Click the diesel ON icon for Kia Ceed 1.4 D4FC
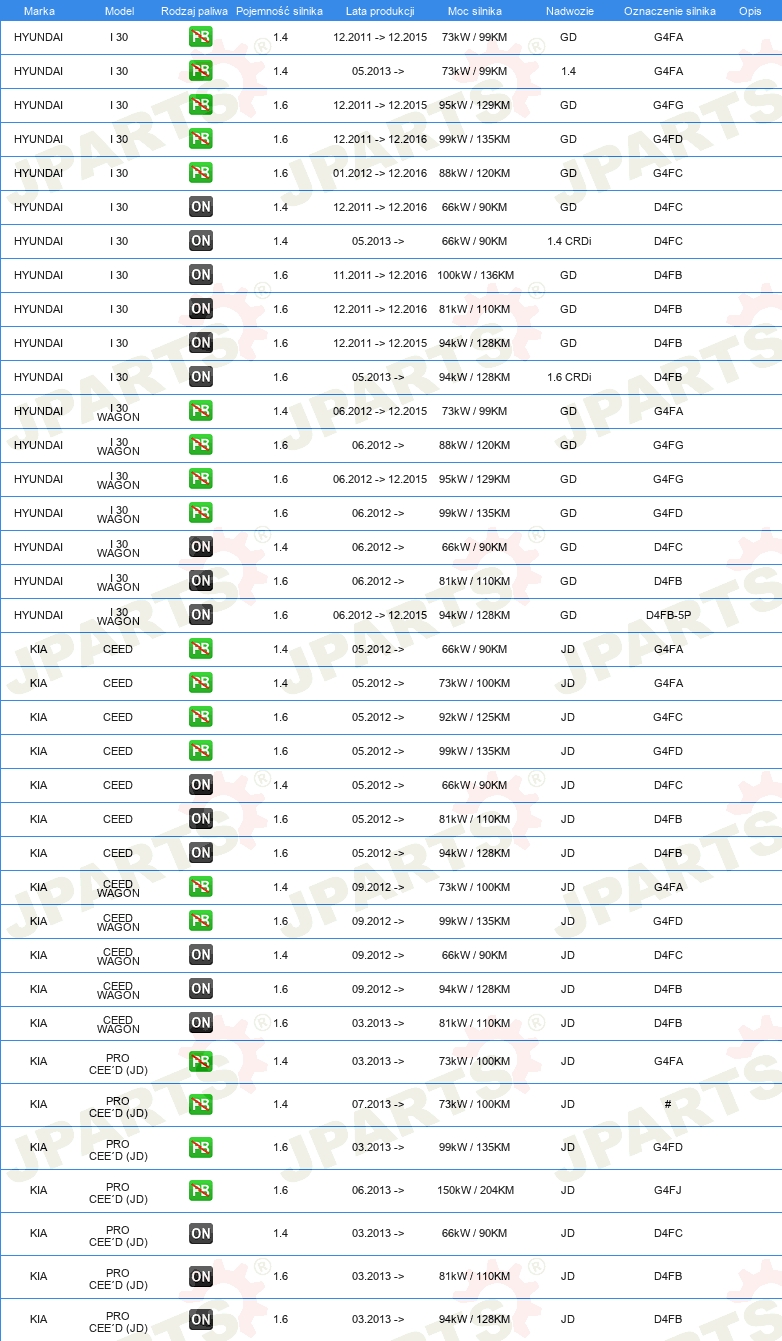Screen dimensions: 782x1341 [201, 785]
